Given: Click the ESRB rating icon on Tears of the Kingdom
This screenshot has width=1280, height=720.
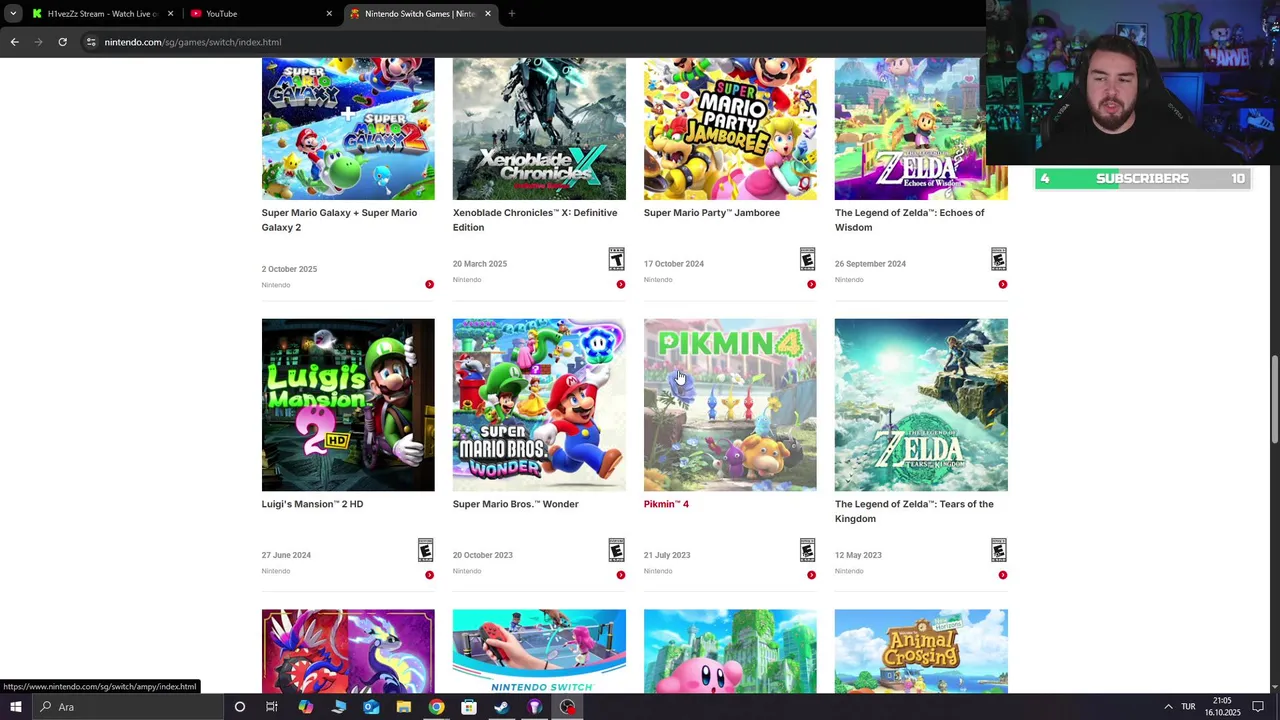Looking at the screenshot, I should tap(998, 550).
